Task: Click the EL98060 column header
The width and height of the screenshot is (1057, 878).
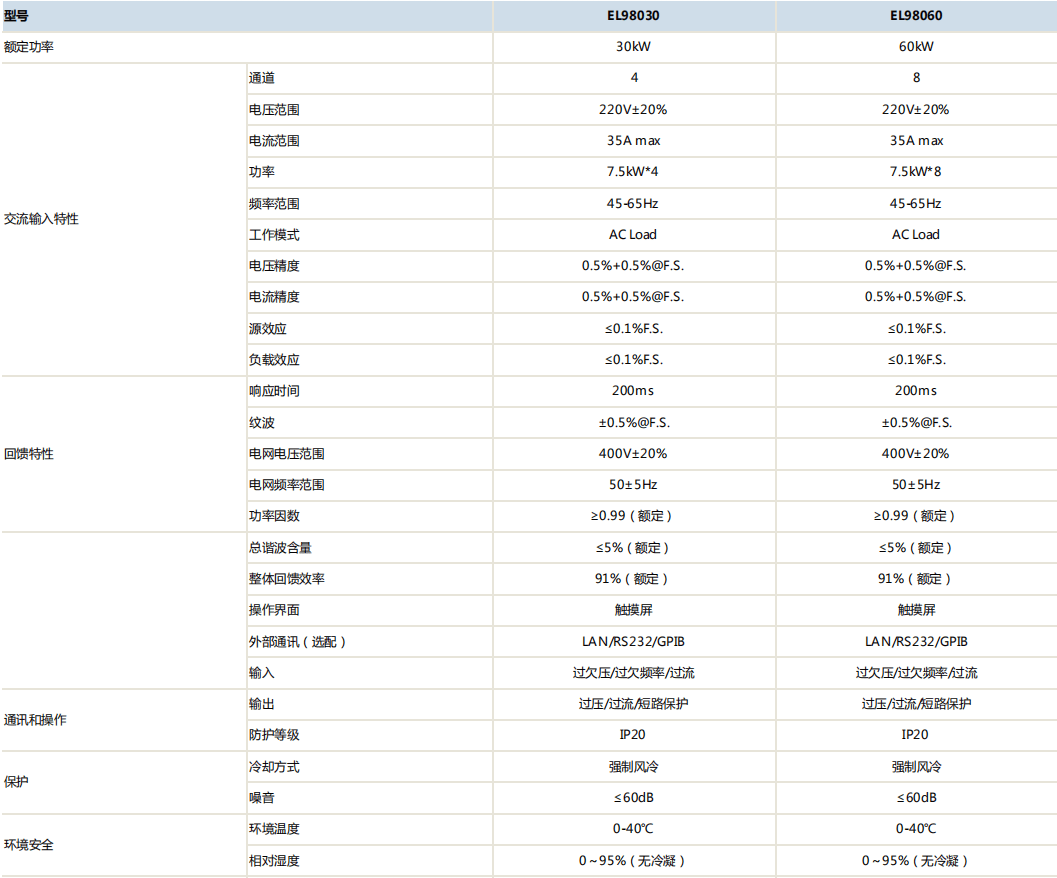Action: click(915, 16)
